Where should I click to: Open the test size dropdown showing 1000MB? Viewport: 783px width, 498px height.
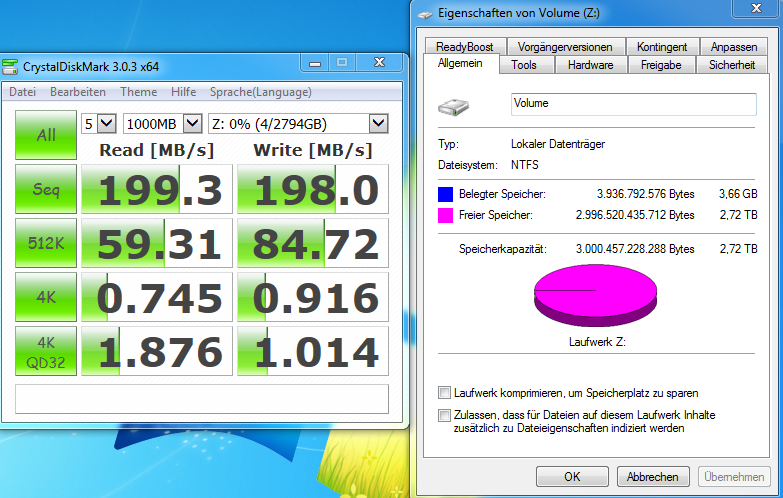162,123
